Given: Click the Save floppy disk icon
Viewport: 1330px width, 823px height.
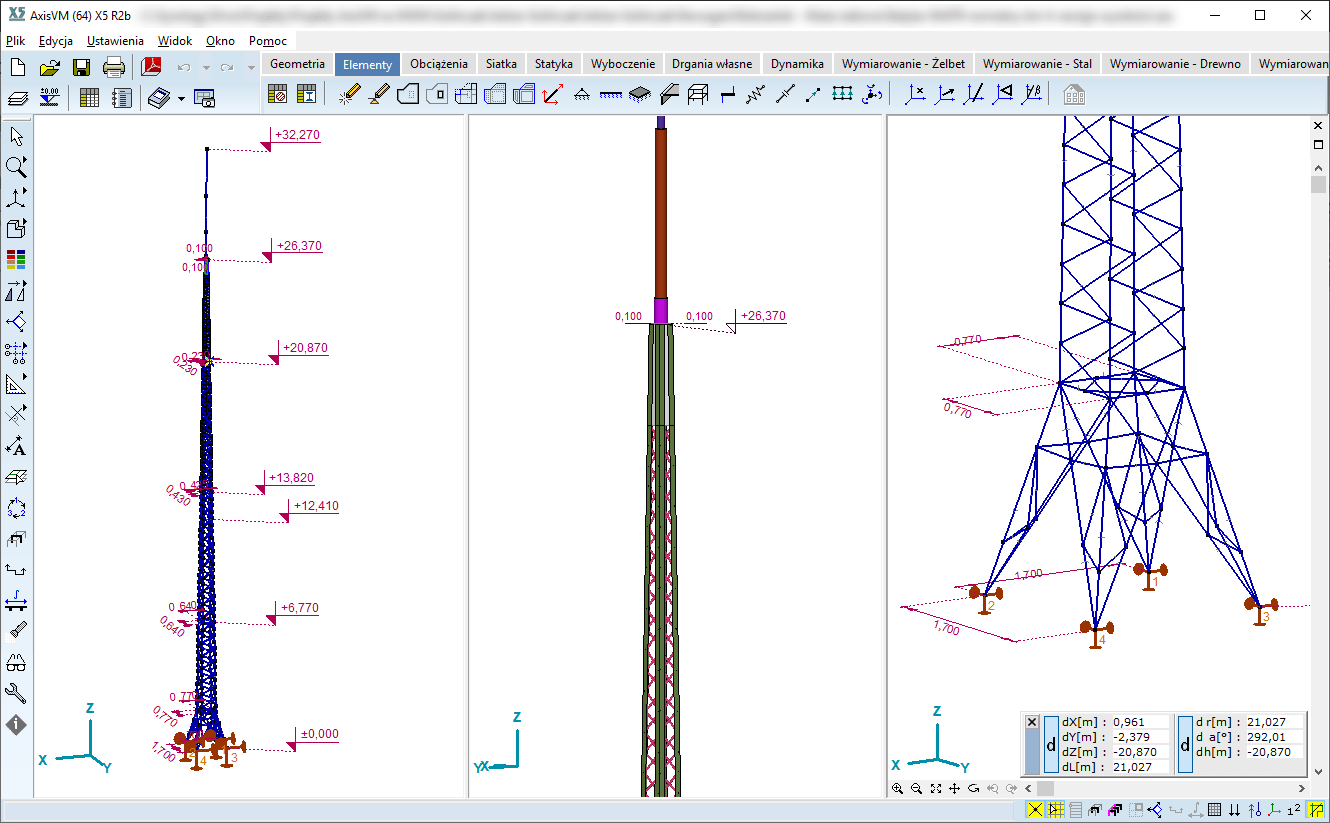Looking at the screenshot, I should 82,67.
